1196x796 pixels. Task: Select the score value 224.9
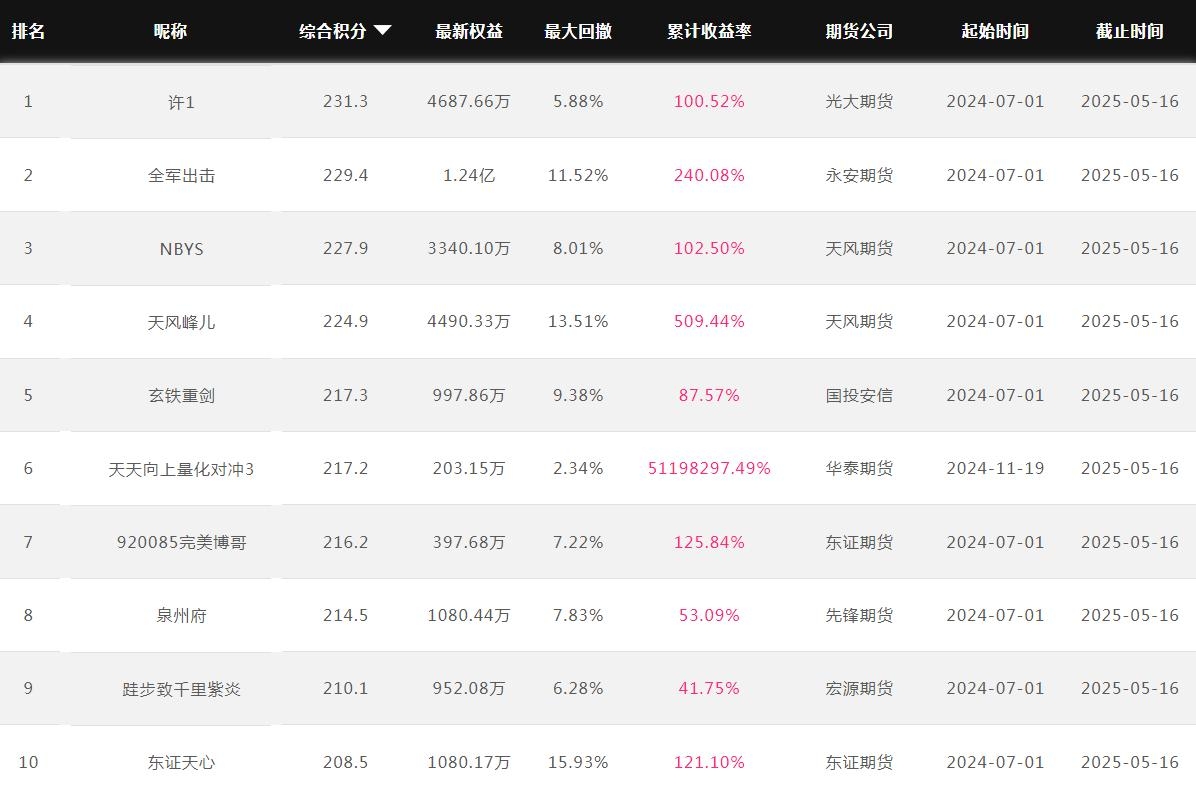coord(346,322)
